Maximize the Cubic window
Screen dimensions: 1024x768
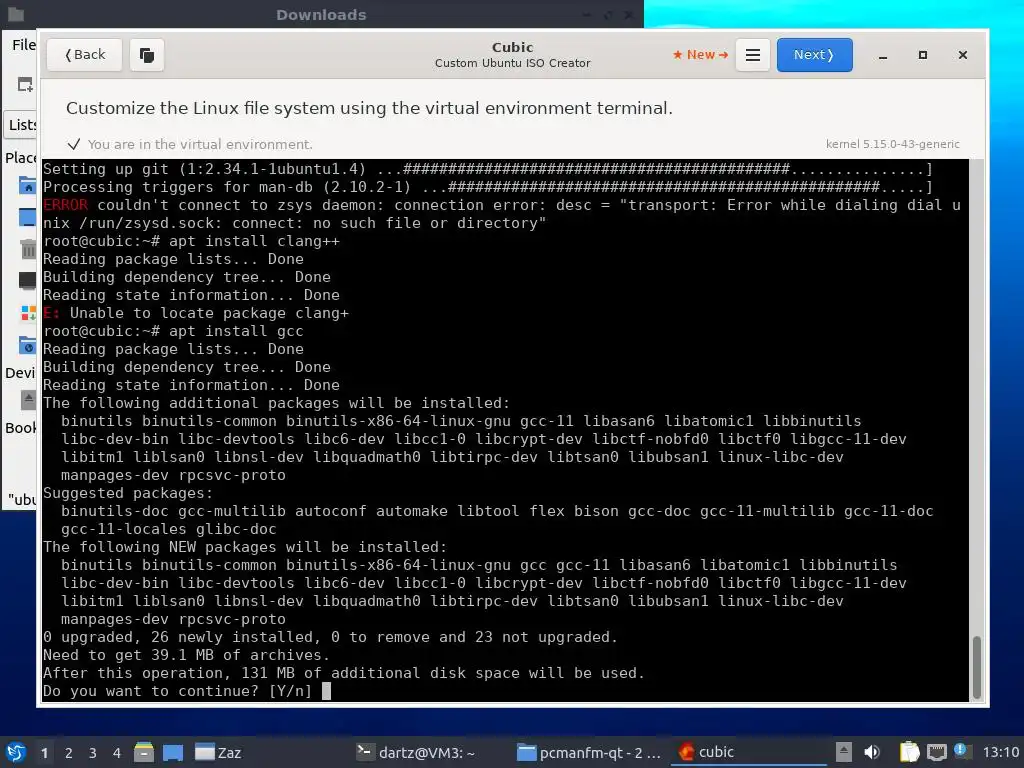(x=923, y=56)
